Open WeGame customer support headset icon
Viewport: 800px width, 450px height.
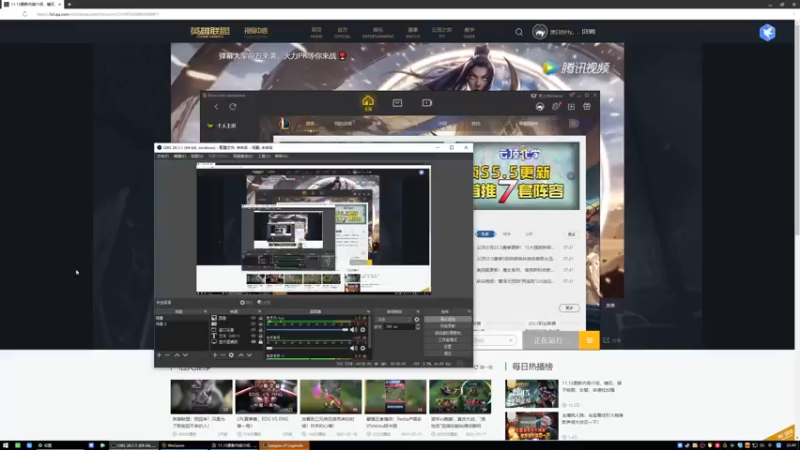[540, 107]
